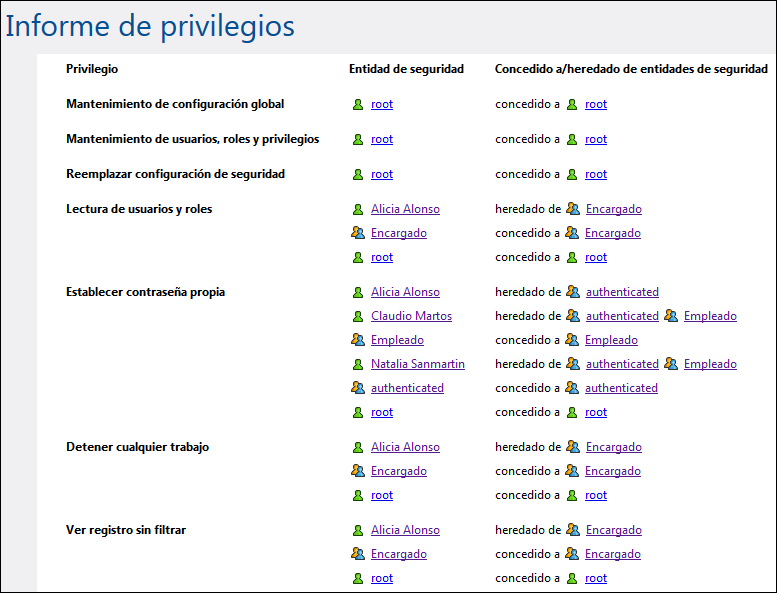Open the Claudio Martos user link
The image size is (777, 593).
(x=411, y=316)
